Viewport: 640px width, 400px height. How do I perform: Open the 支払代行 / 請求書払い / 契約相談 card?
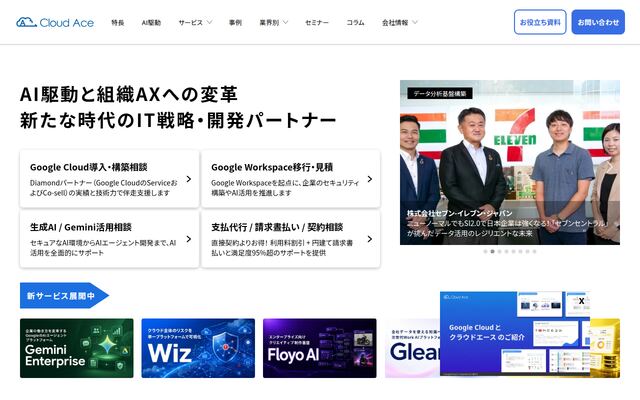[291, 239]
